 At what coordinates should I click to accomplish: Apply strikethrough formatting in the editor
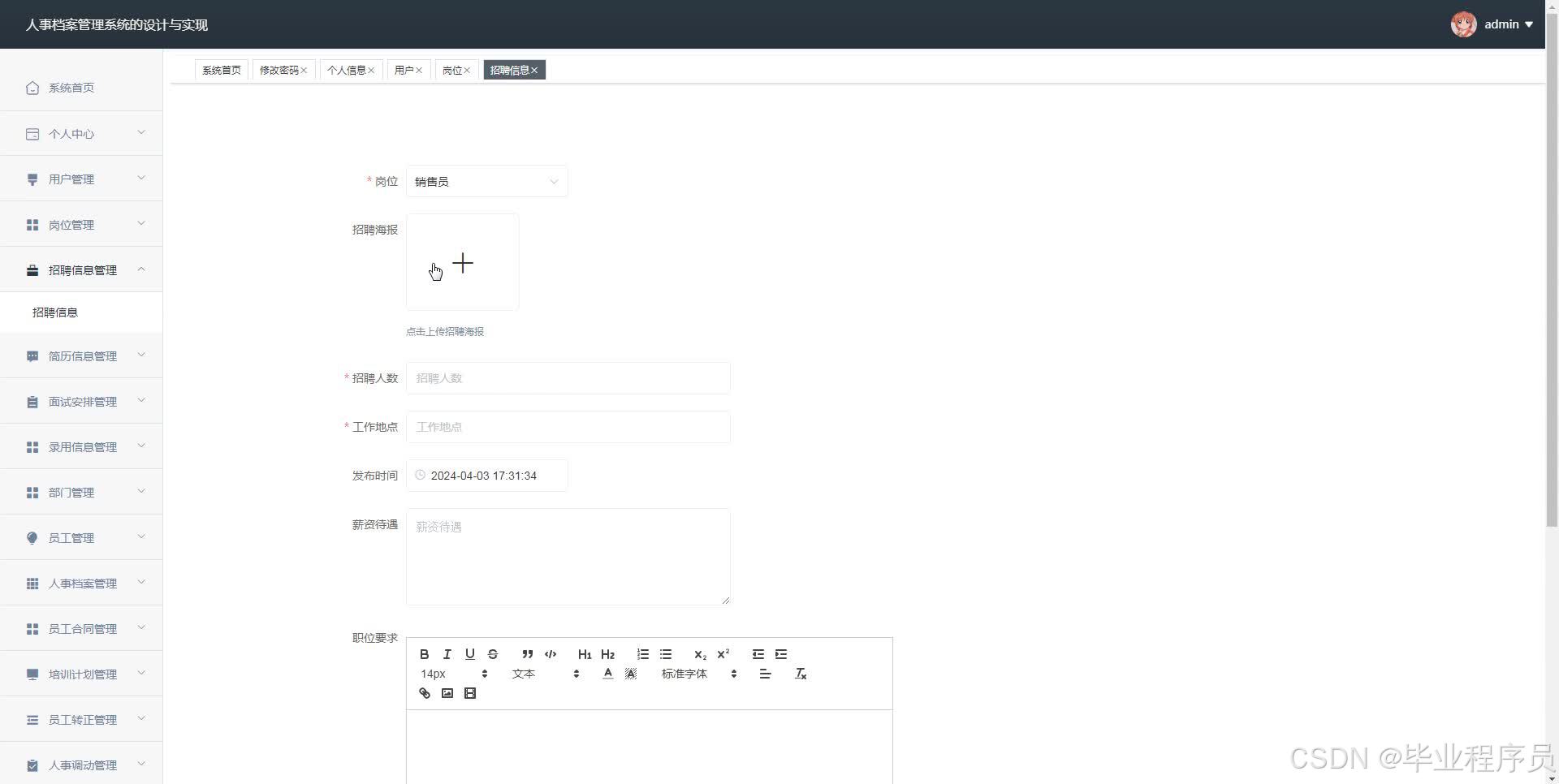click(x=492, y=654)
